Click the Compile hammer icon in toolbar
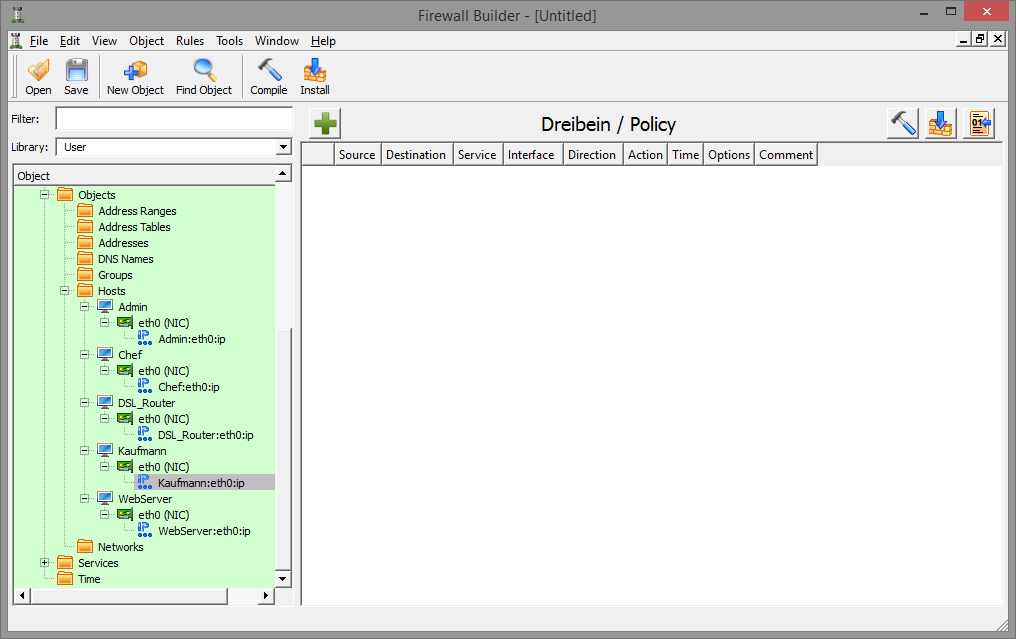1016x639 pixels. 268,76
